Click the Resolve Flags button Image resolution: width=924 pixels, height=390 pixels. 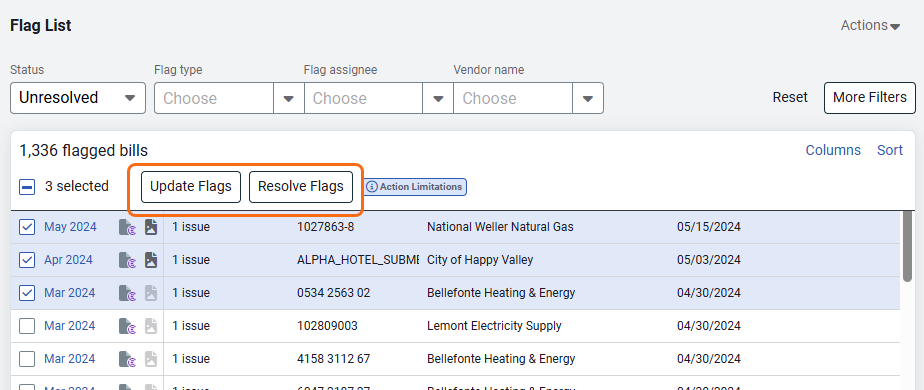pyautogui.click(x=301, y=187)
